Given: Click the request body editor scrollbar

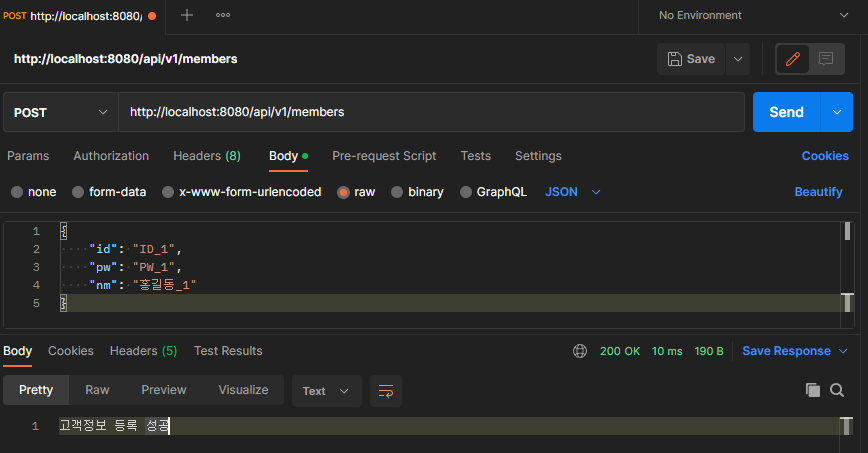Looking at the screenshot, I should coord(847,231).
